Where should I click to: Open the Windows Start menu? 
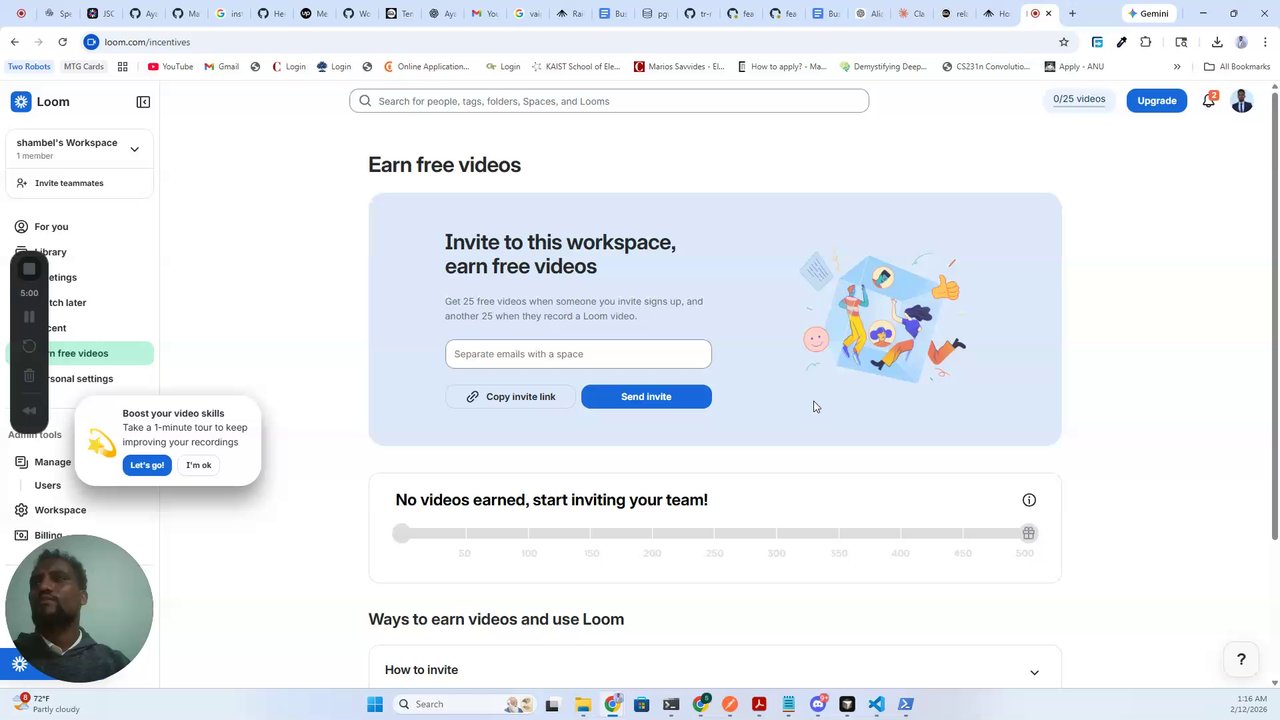pyautogui.click(x=375, y=704)
